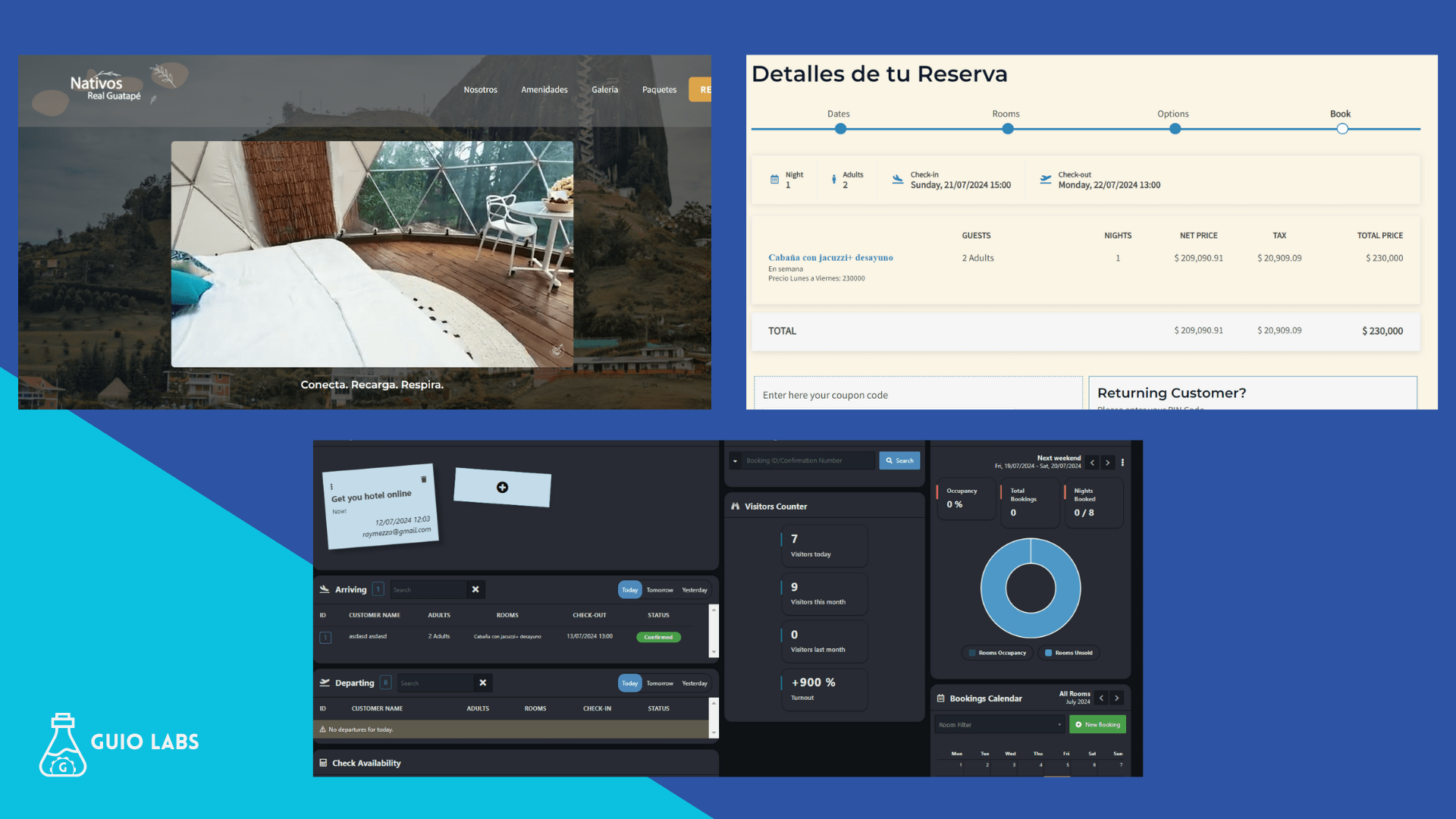Click the Adults person icon in reservation details

pos(834,180)
